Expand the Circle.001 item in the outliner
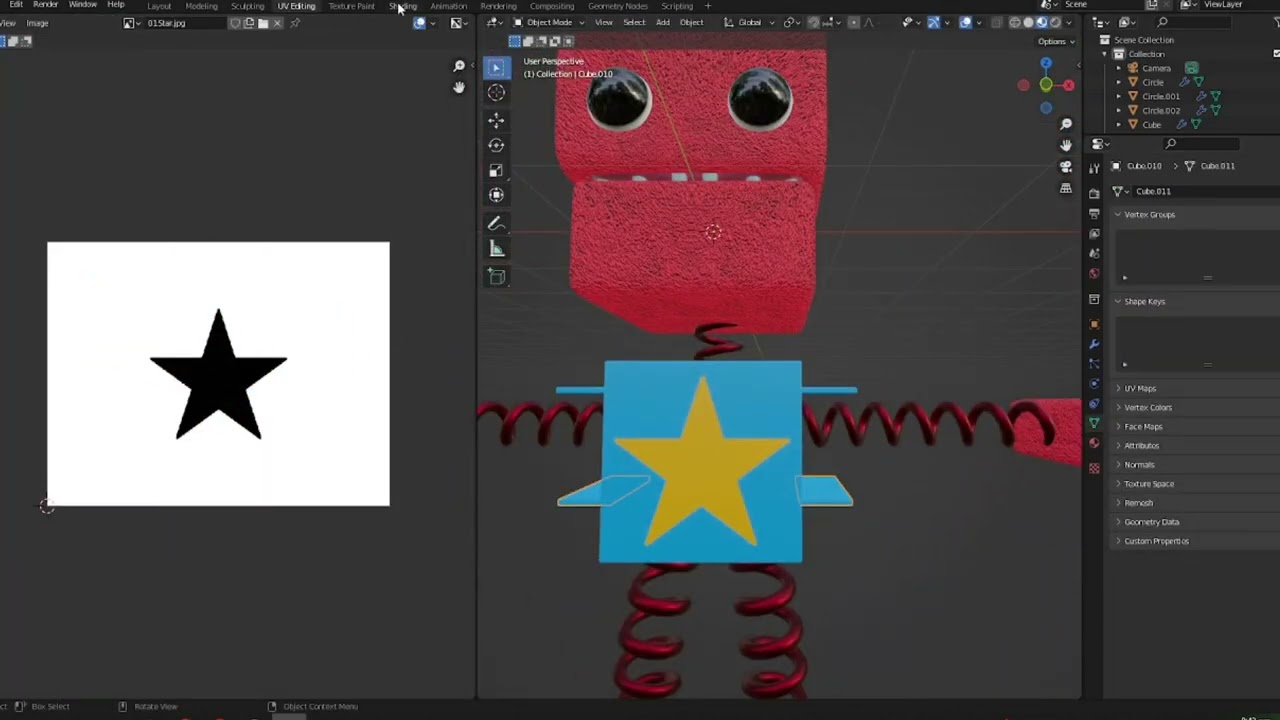Image resolution: width=1280 pixels, height=720 pixels. [1119, 96]
